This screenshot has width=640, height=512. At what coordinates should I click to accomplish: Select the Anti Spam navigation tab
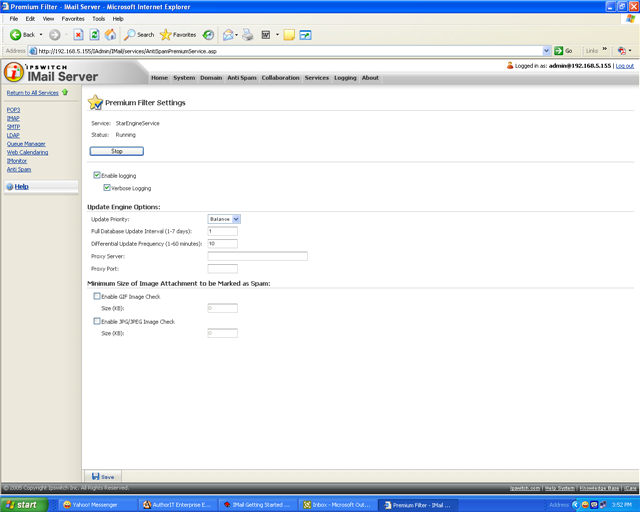coord(242,78)
